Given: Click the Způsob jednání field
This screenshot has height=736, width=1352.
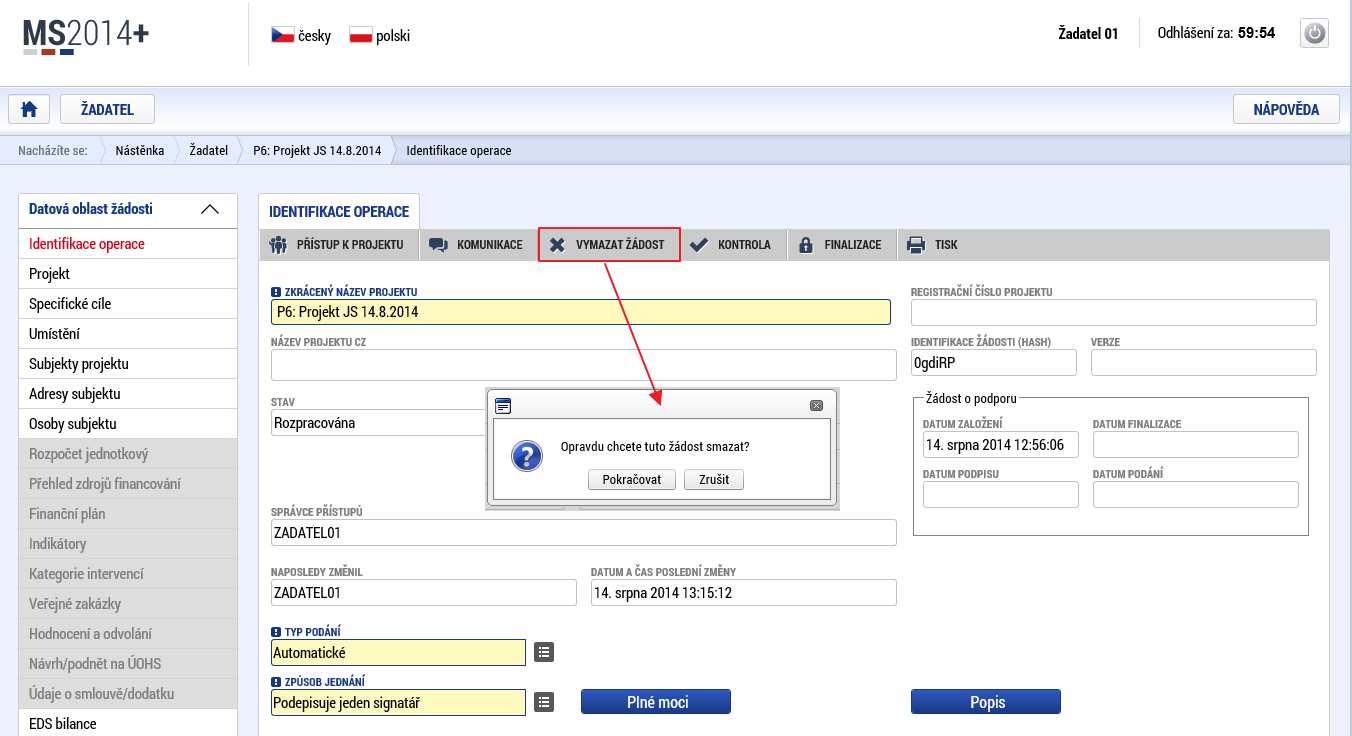Looking at the screenshot, I should click(398, 702).
